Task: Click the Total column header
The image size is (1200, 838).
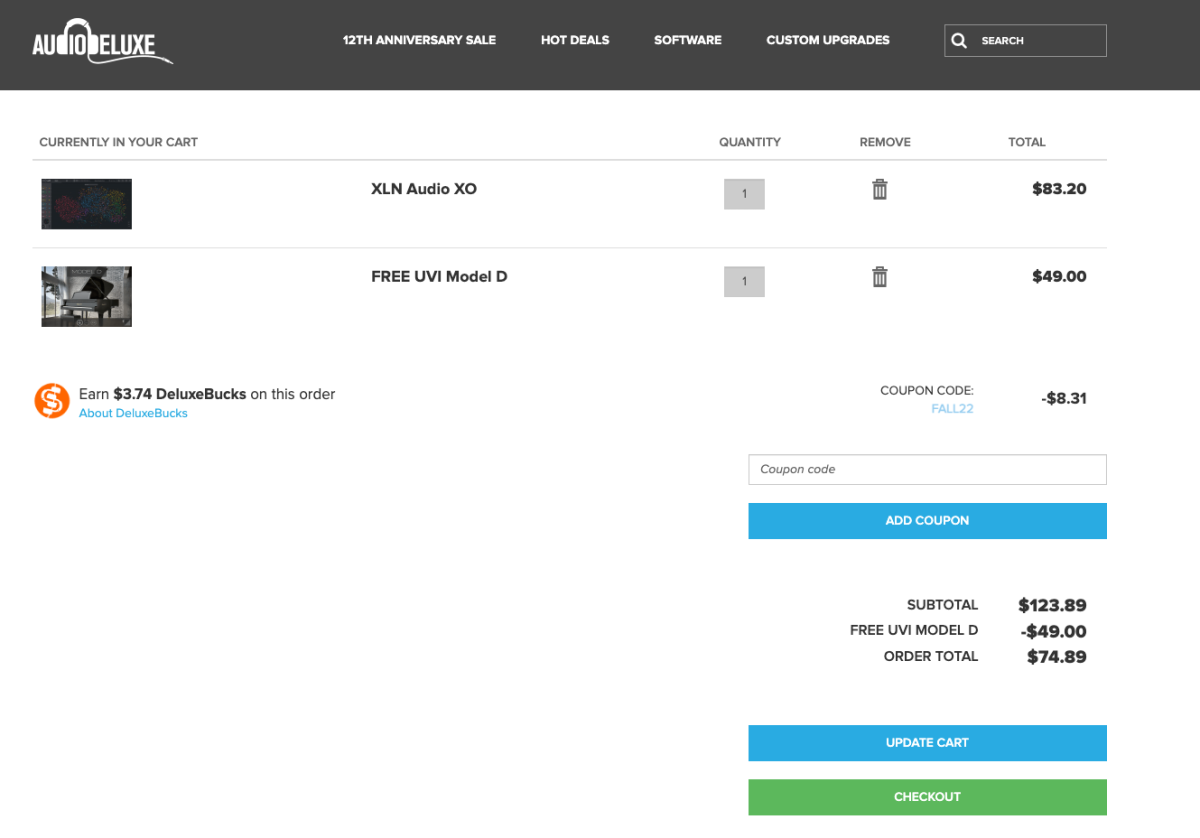Action: click(1027, 142)
